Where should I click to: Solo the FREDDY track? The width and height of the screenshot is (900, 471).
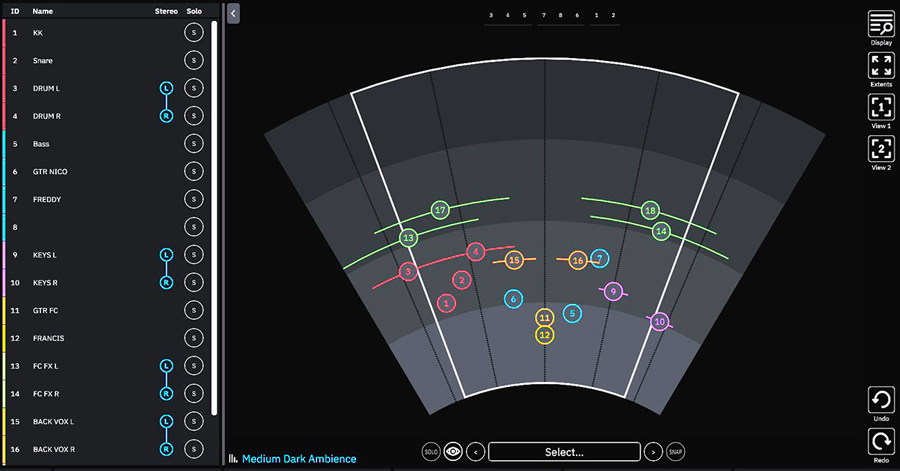(194, 199)
